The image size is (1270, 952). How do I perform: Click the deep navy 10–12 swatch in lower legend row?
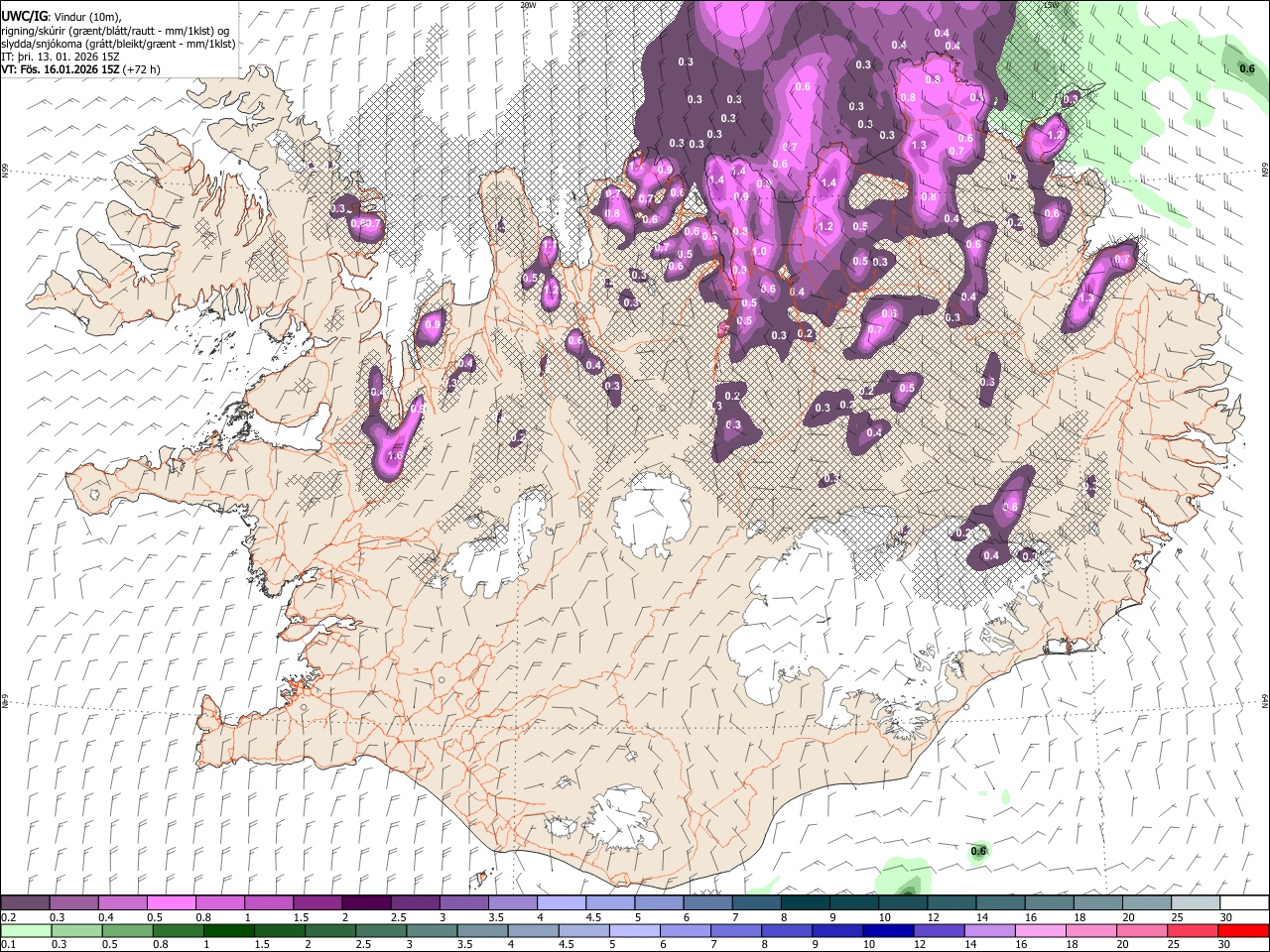(888, 930)
